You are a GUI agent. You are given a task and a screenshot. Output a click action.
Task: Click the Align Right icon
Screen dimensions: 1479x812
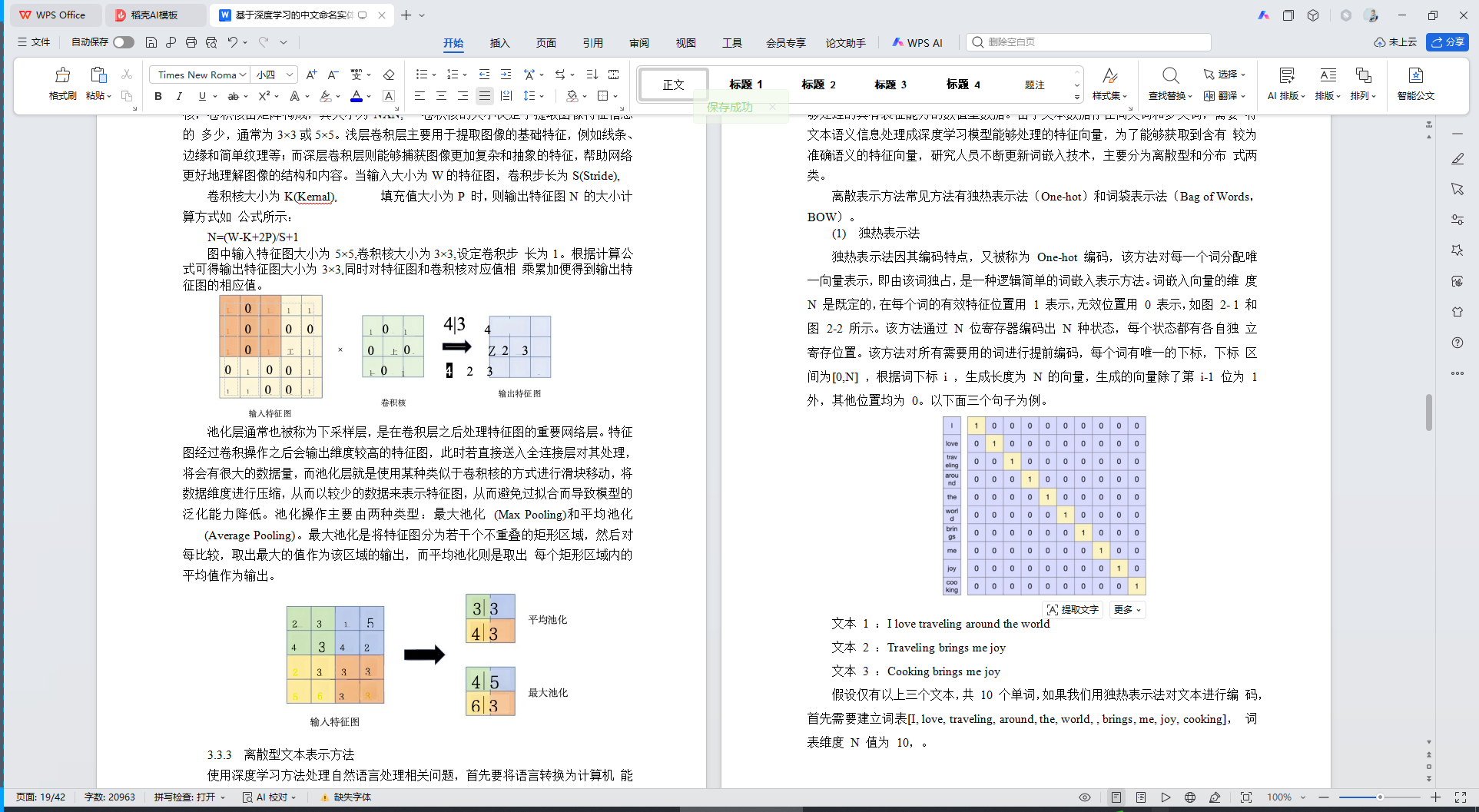(463, 96)
